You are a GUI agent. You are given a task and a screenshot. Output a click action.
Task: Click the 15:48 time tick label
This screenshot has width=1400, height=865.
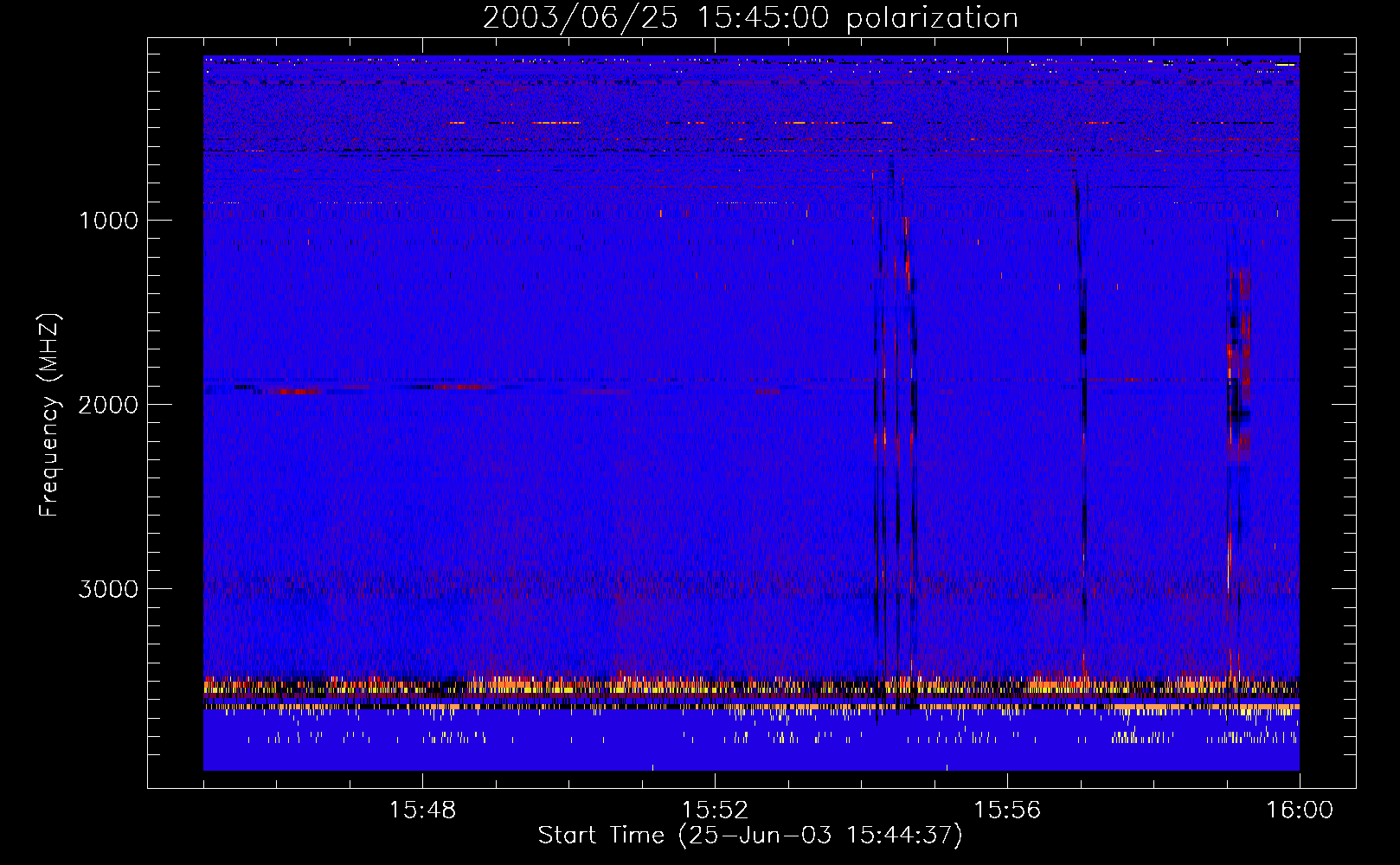click(422, 811)
